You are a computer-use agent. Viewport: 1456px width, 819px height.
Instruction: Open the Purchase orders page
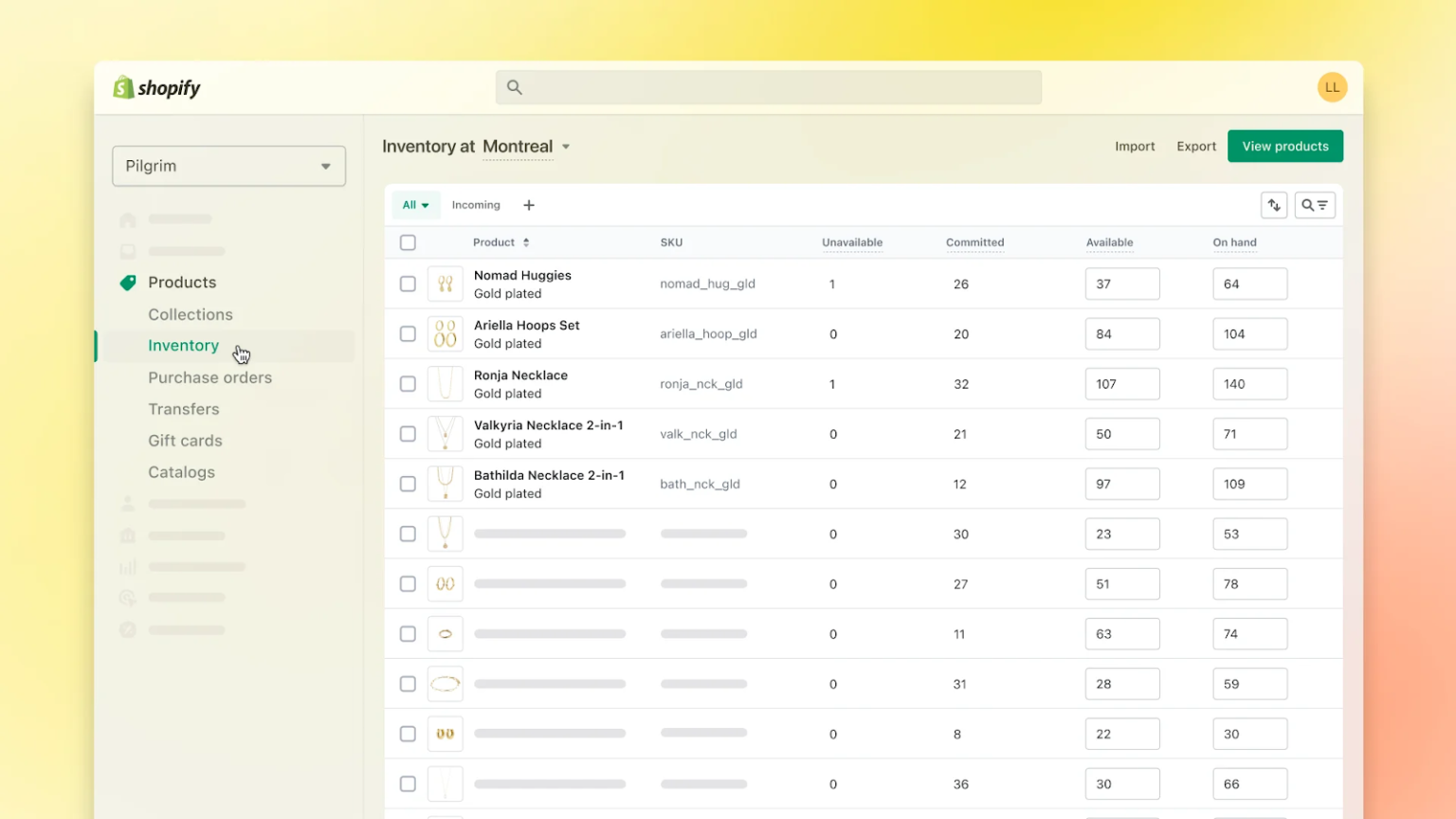[x=209, y=377]
